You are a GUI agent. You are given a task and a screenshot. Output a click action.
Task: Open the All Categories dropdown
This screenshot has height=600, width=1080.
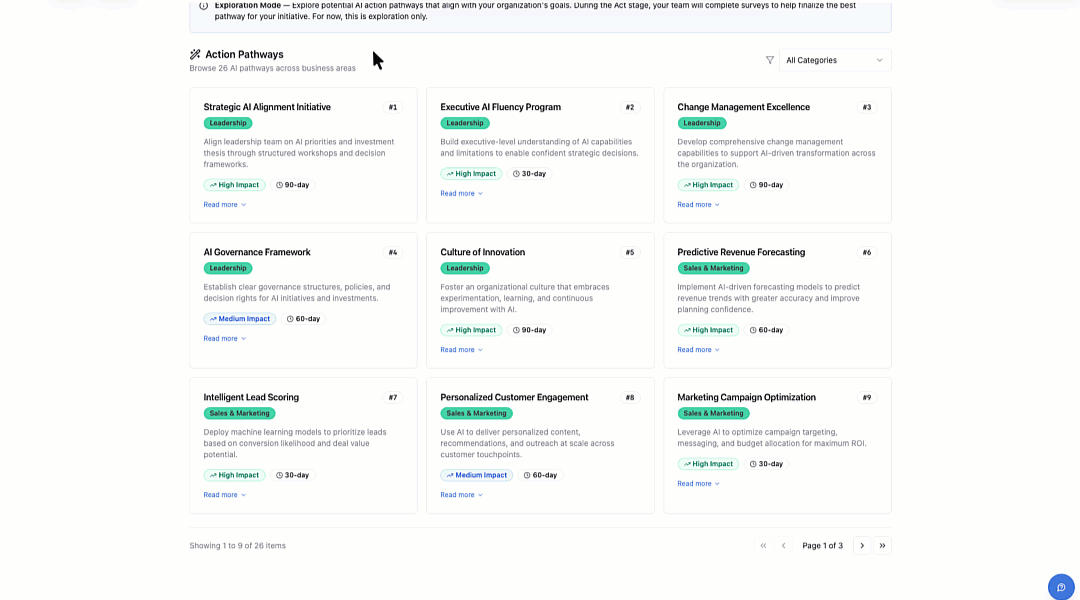835,60
